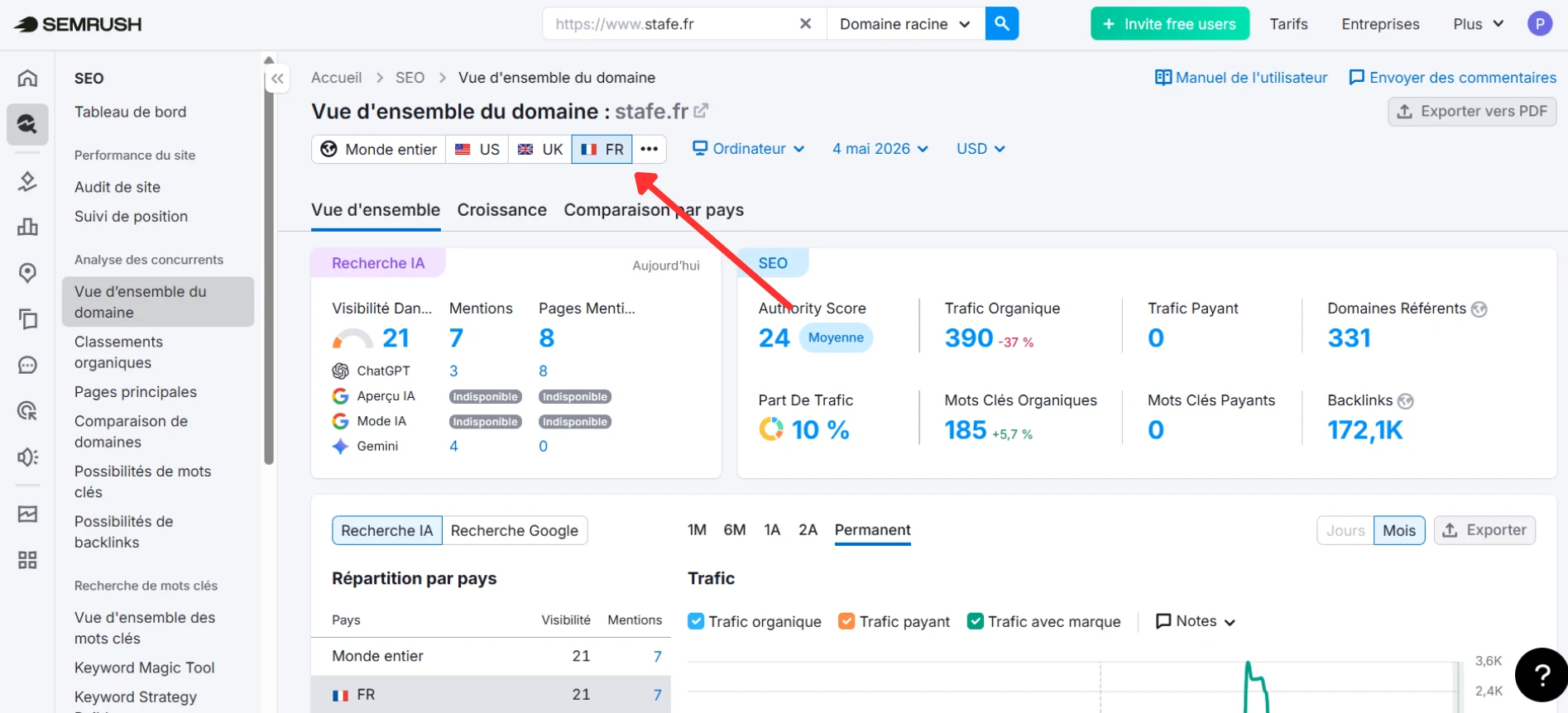Image resolution: width=1568 pixels, height=713 pixels.
Task: Open Vue d'ensemble tab
Action: pos(376,210)
